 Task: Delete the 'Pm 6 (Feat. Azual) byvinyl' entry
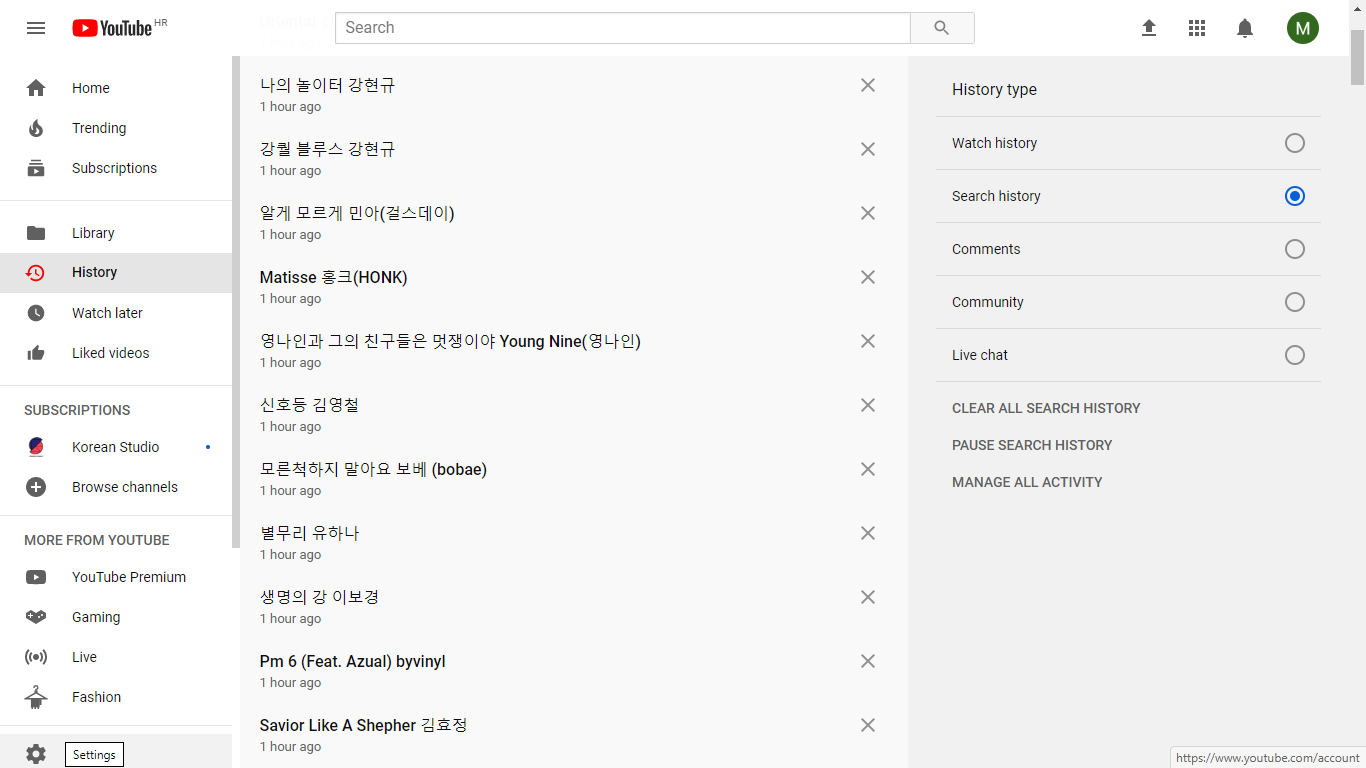(868, 661)
